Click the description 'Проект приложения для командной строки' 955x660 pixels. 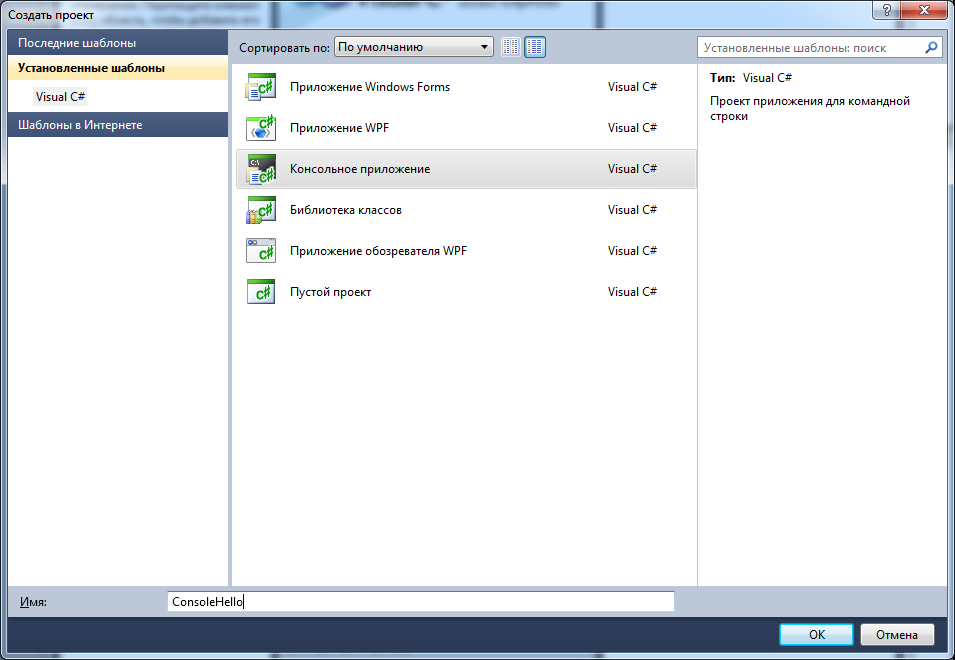pos(809,108)
